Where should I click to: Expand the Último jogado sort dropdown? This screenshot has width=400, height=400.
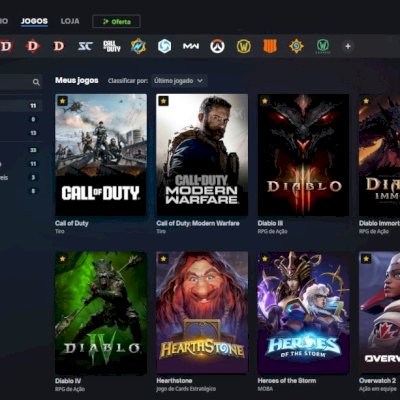coord(179,81)
